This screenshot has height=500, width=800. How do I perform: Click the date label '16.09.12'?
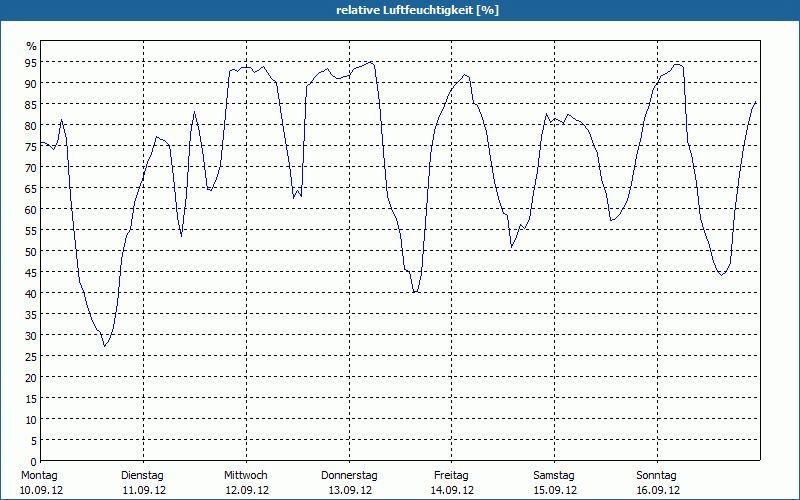[657, 490]
